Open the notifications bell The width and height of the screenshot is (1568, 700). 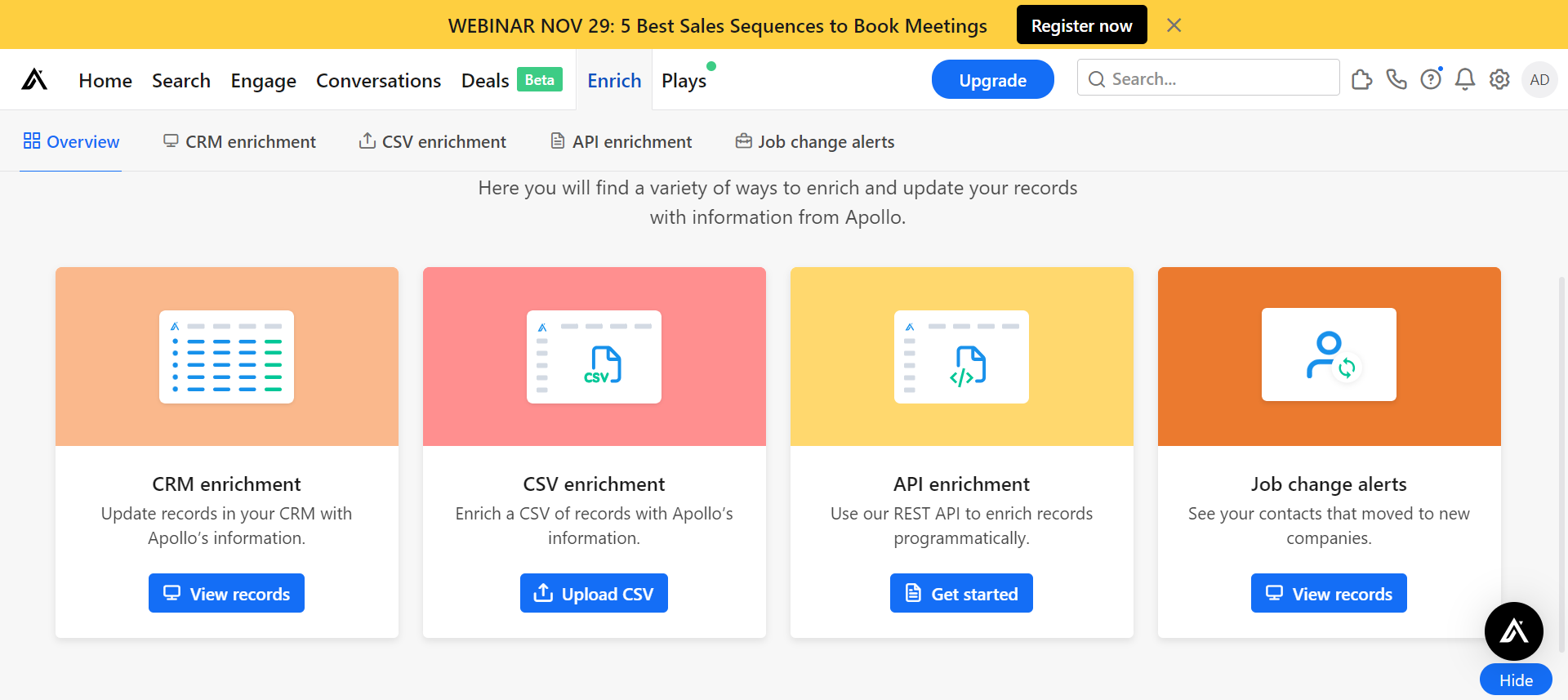[1465, 79]
